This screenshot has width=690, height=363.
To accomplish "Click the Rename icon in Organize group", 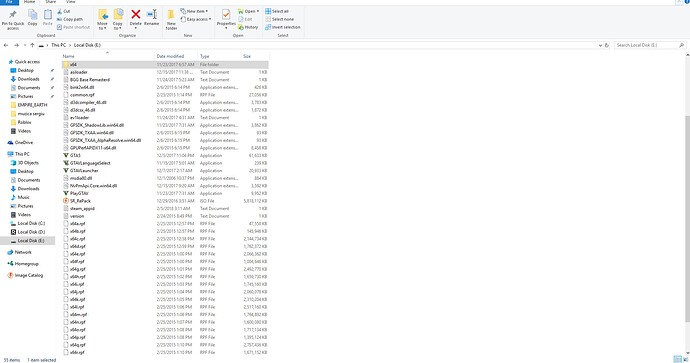I will (151, 18).
